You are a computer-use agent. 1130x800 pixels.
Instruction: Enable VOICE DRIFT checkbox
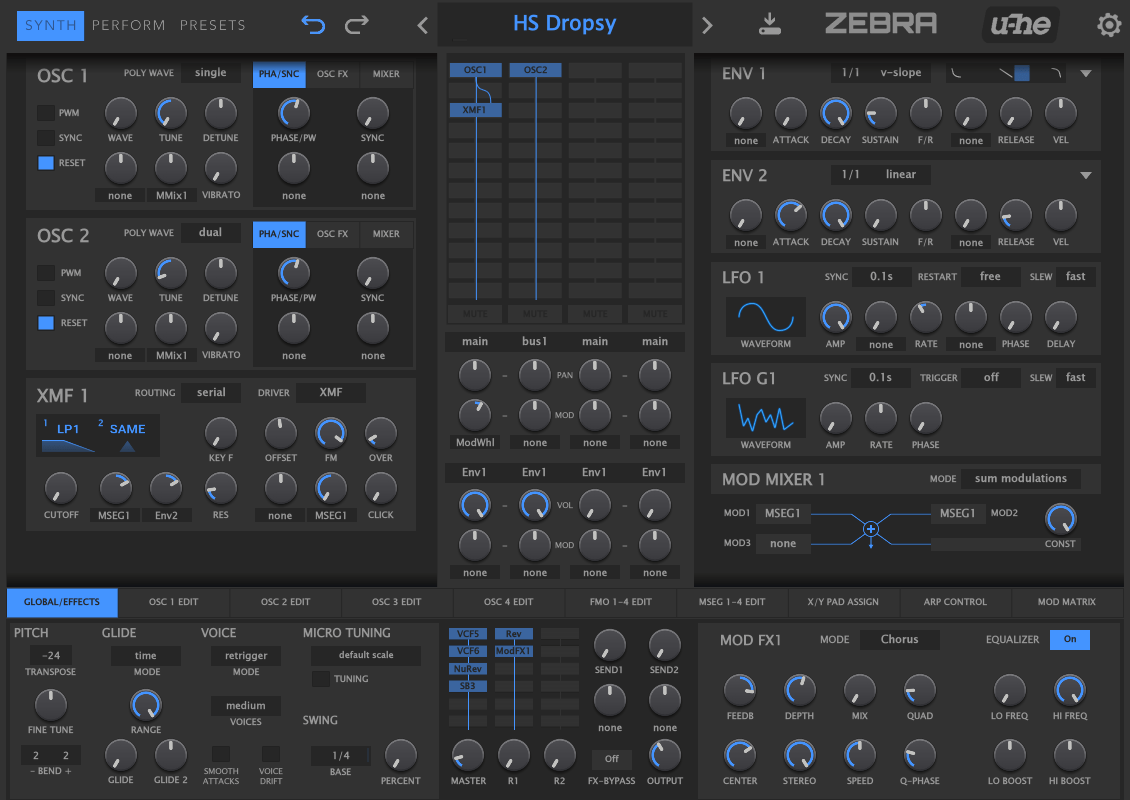(x=270, y=754)
